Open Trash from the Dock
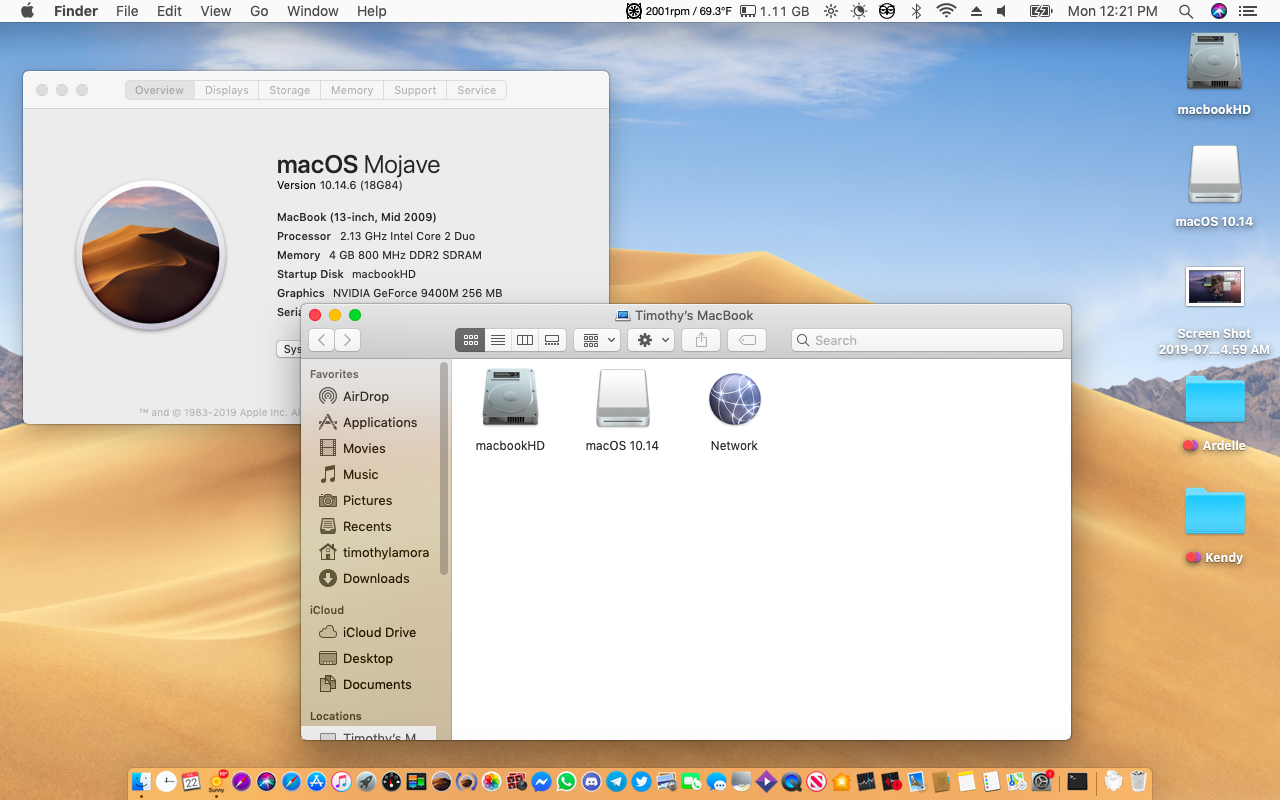 click(1138, 781)
